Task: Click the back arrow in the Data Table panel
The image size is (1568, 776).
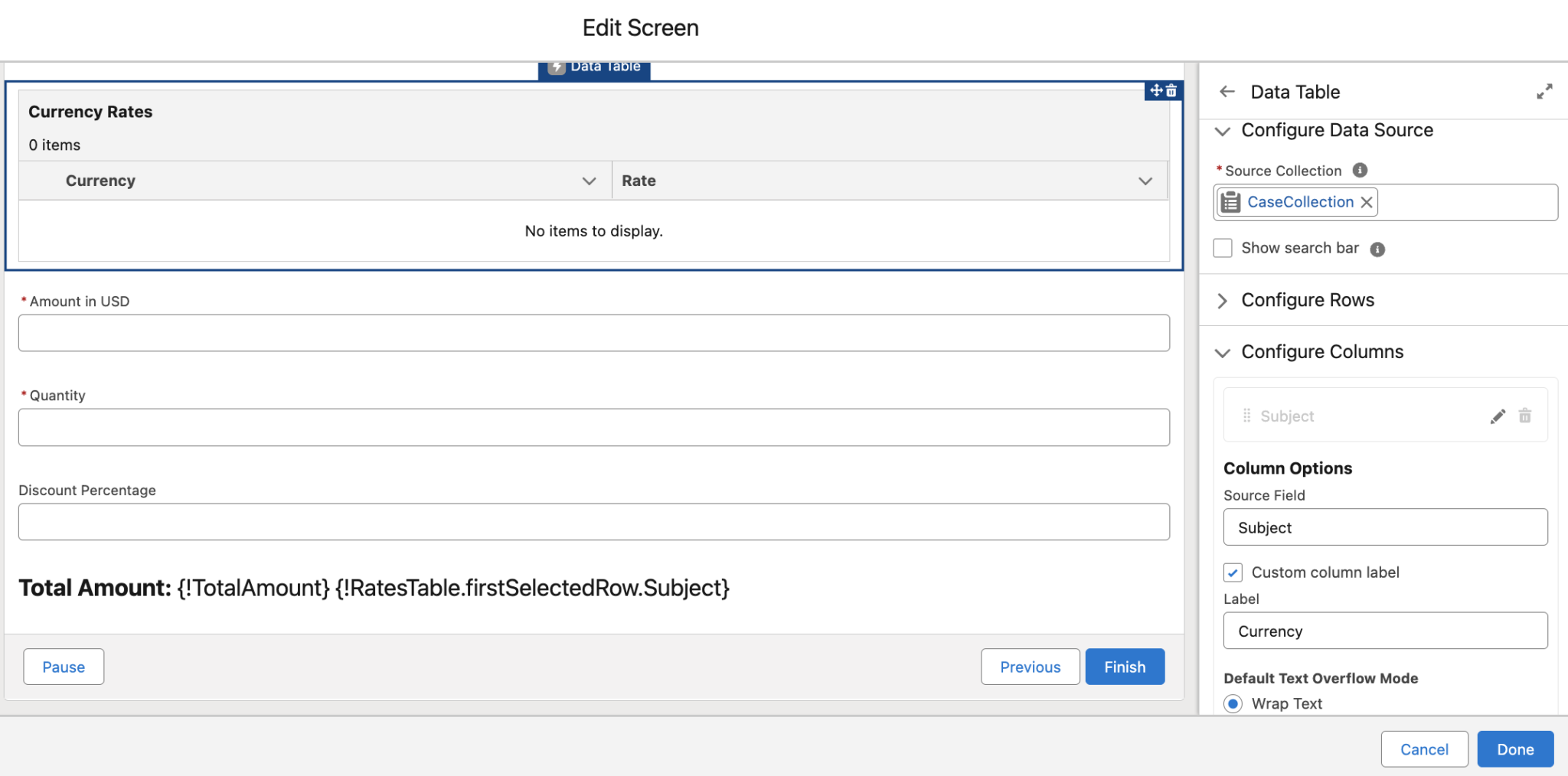Action: (1227, 91)
